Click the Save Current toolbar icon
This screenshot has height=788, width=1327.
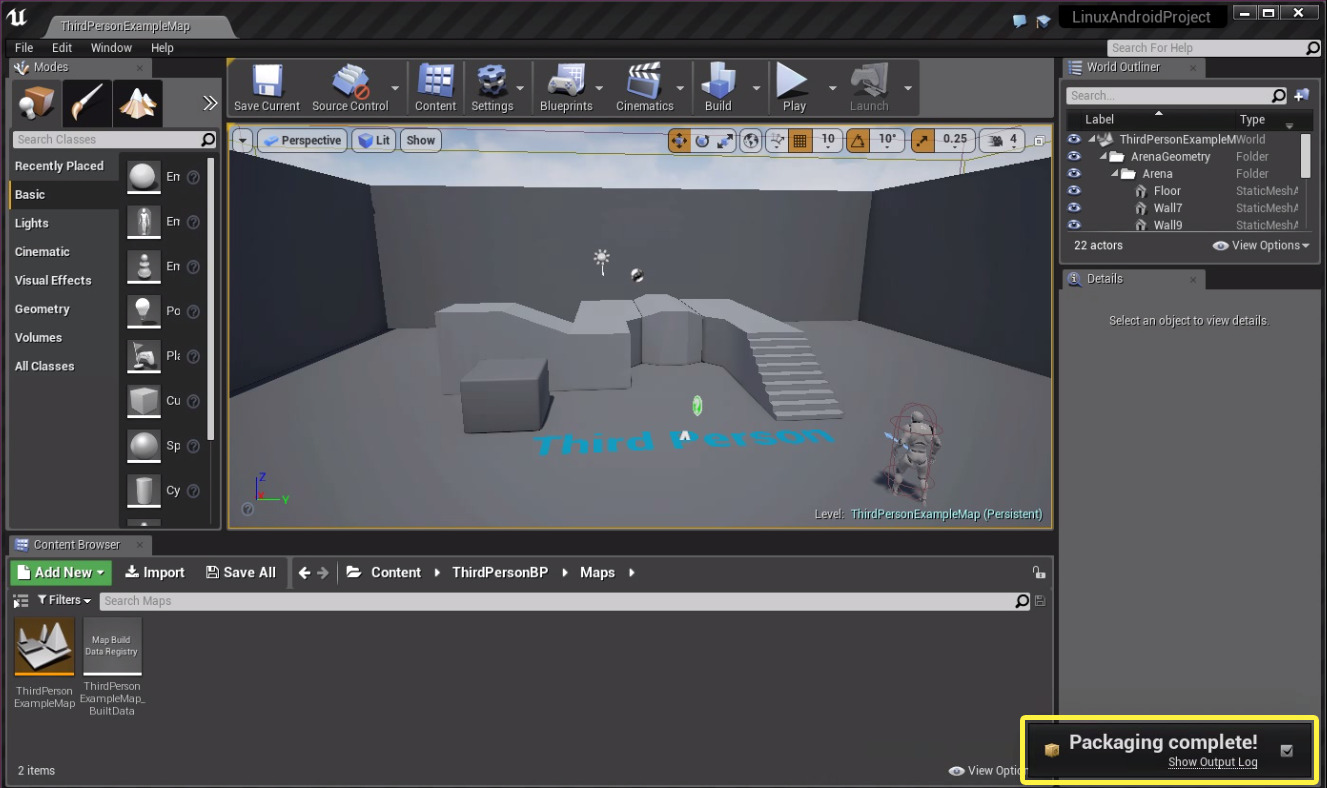coord(266,87)
